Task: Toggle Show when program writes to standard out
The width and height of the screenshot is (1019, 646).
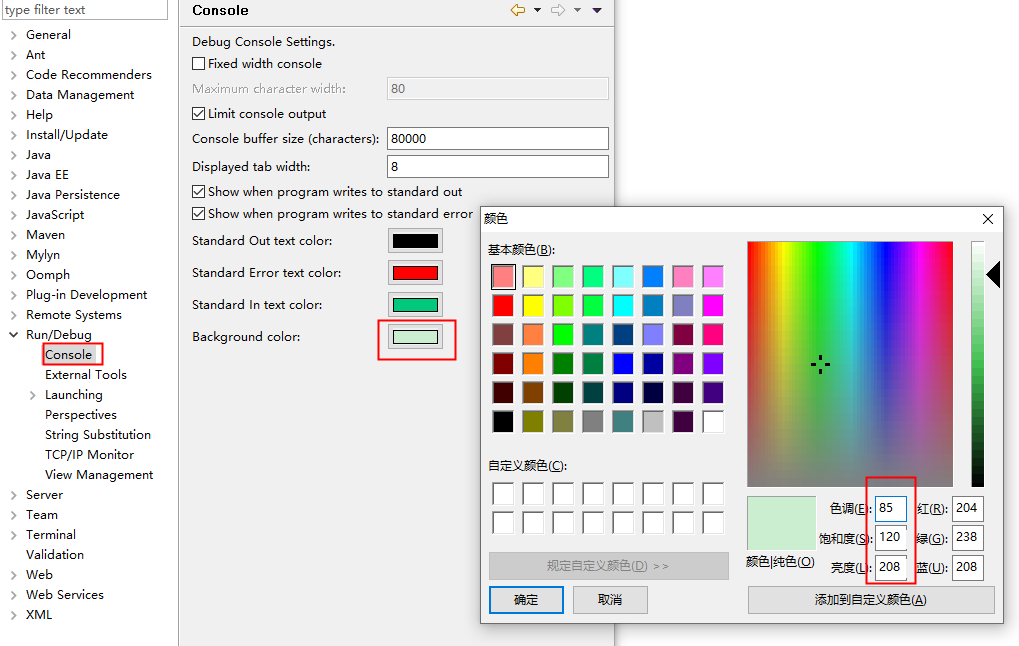Action: tap(199, 192)
